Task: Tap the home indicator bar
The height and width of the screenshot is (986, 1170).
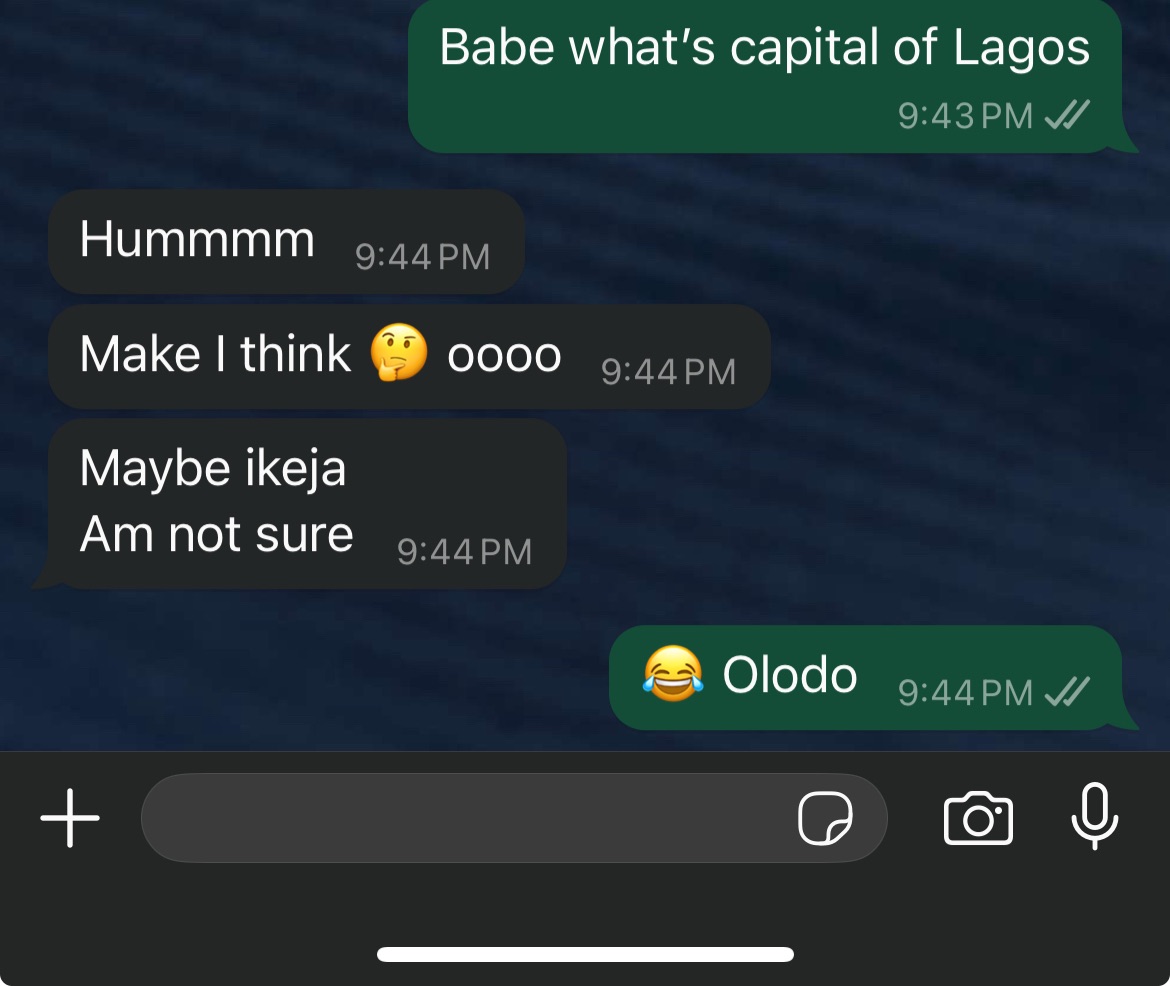Action: (x=585, y=954)
